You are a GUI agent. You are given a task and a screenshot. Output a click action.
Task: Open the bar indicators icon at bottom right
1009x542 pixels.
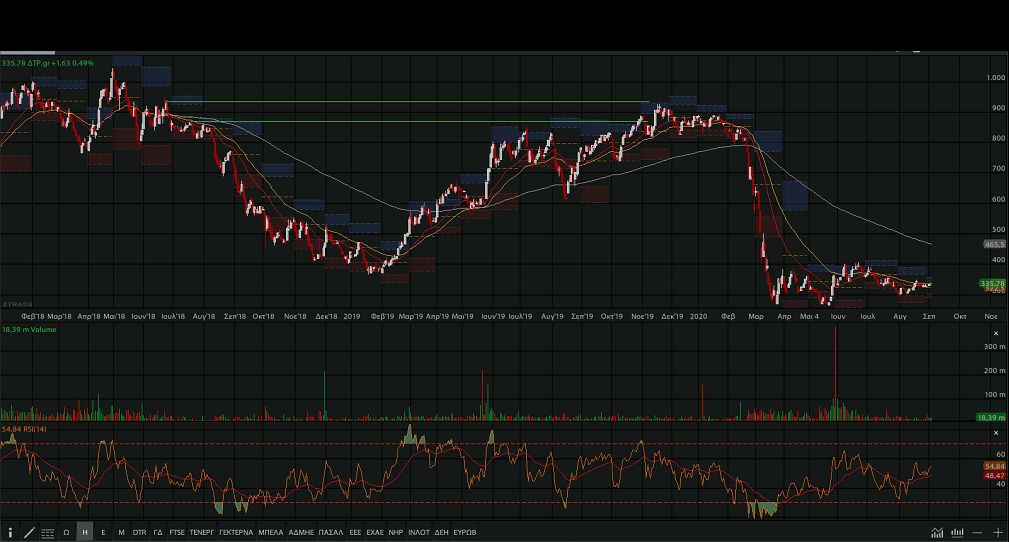(958, 532)
